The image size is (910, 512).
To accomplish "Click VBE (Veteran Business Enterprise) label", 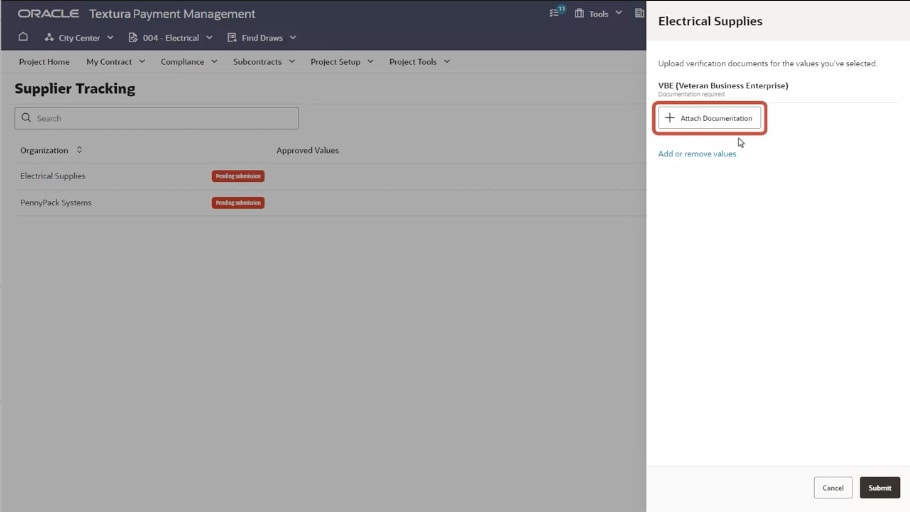I will tap(723, 85).
